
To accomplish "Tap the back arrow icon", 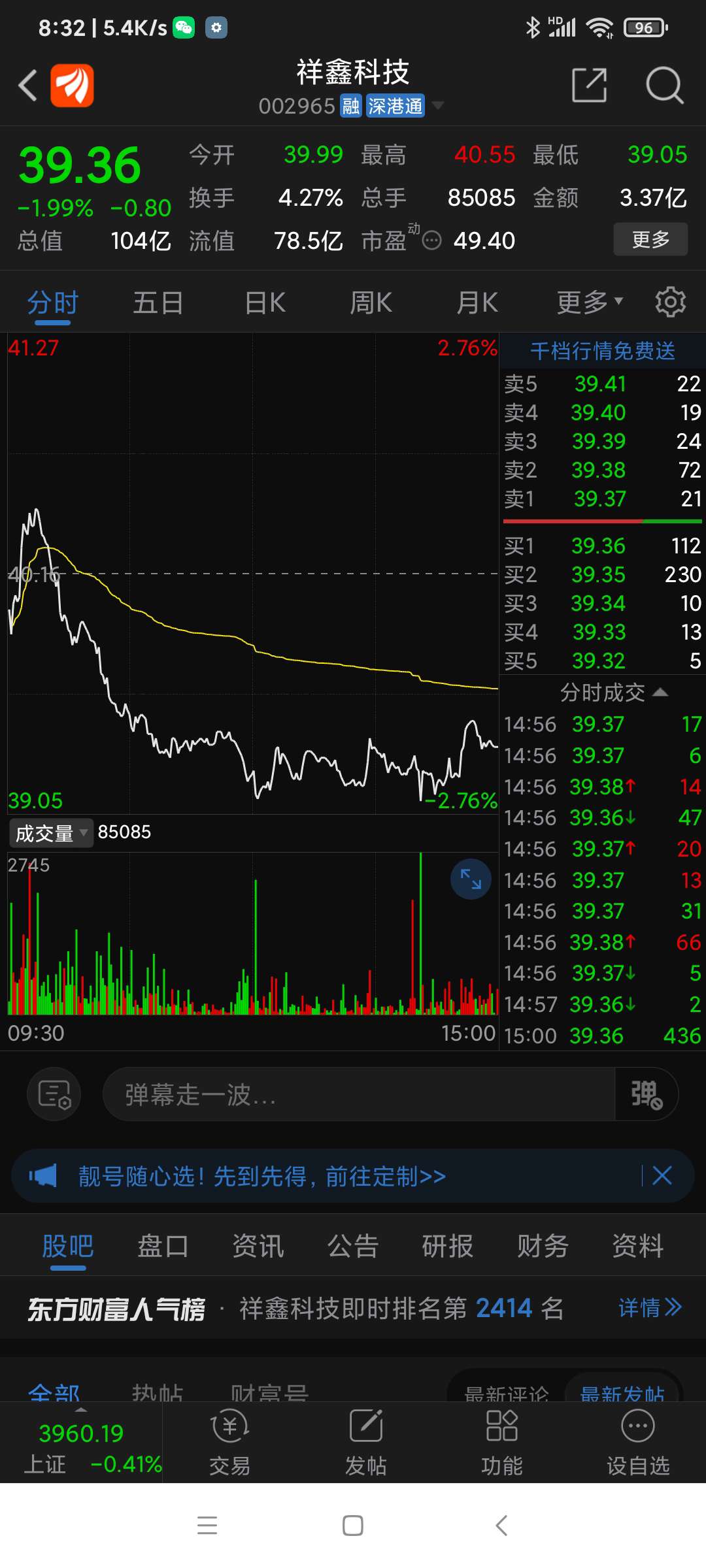I will click(x=27, y=86).
